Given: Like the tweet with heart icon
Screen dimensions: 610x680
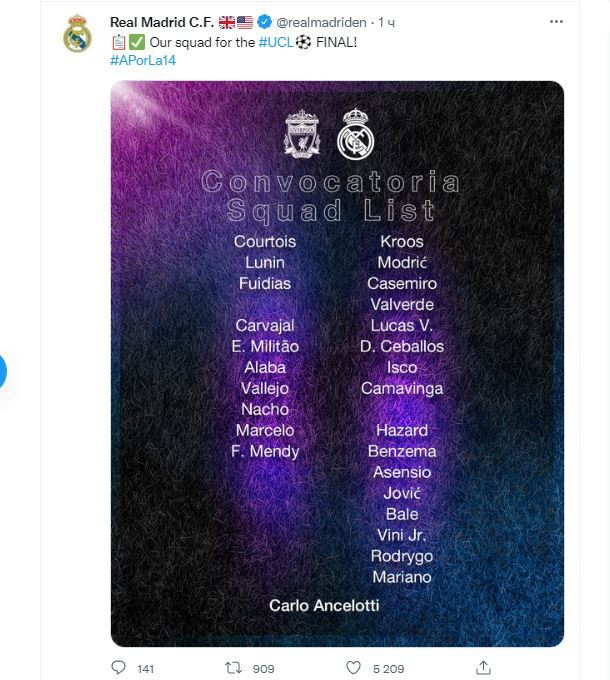Looking at the screenshot, I should (353, 667).
